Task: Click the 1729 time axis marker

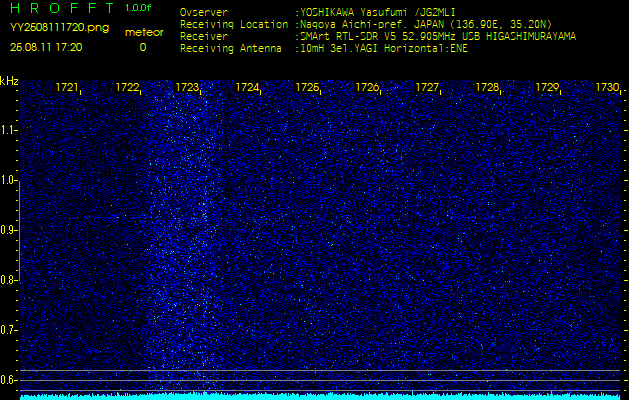Action: 548,87
